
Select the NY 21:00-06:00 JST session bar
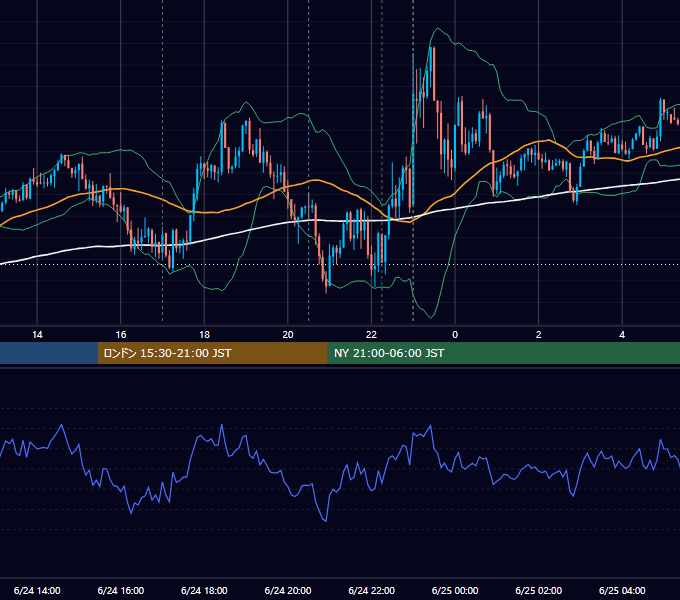click(503, 353)
